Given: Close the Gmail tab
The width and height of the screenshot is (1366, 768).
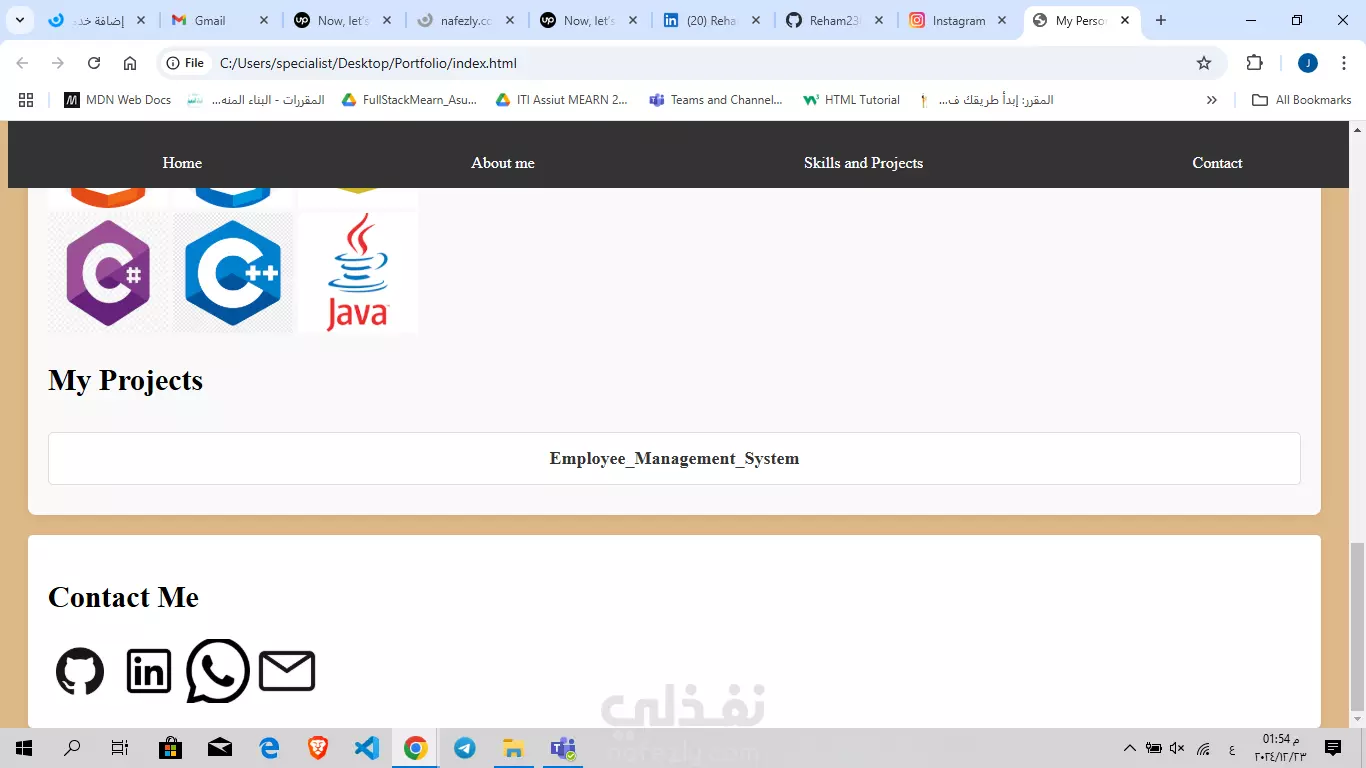Looking at the screenshot, I should point(264,20).
